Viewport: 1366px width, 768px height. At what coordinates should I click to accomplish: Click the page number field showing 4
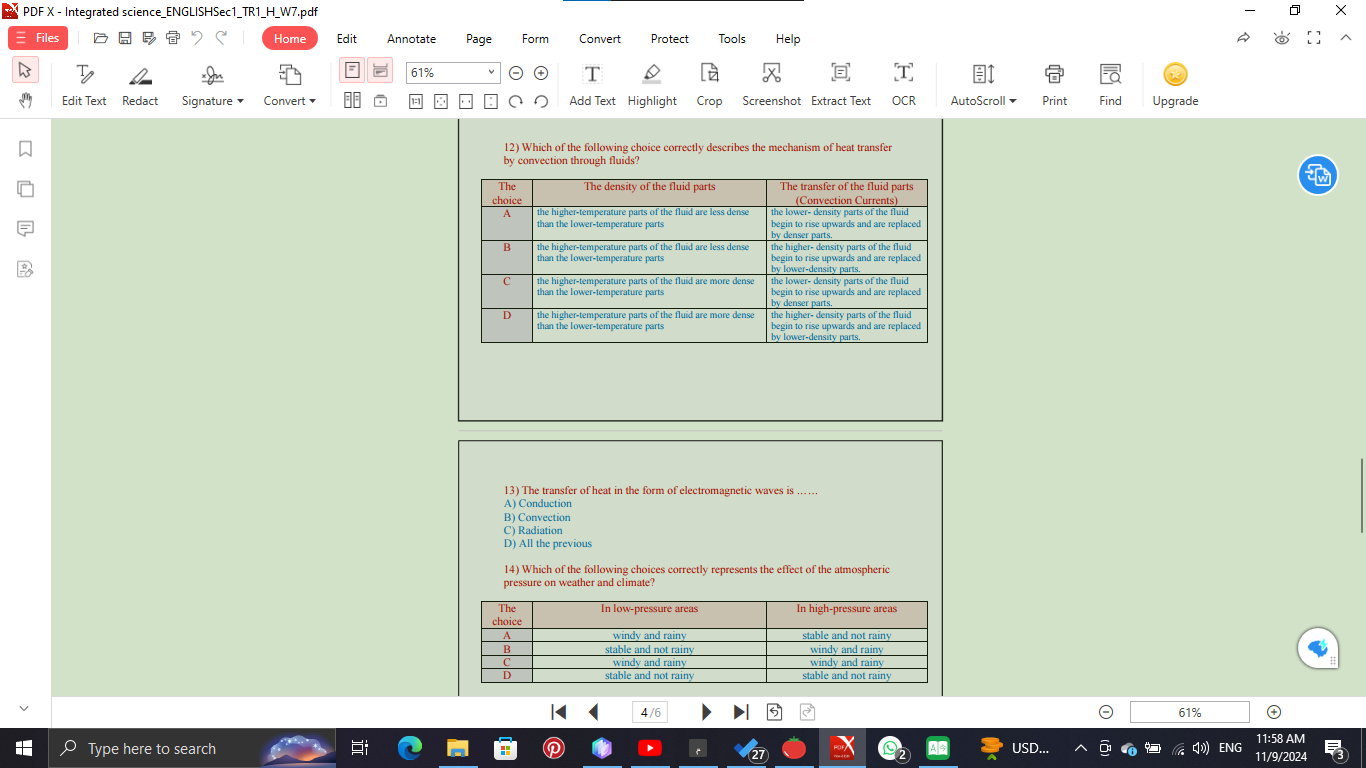(x=650, y=713)
